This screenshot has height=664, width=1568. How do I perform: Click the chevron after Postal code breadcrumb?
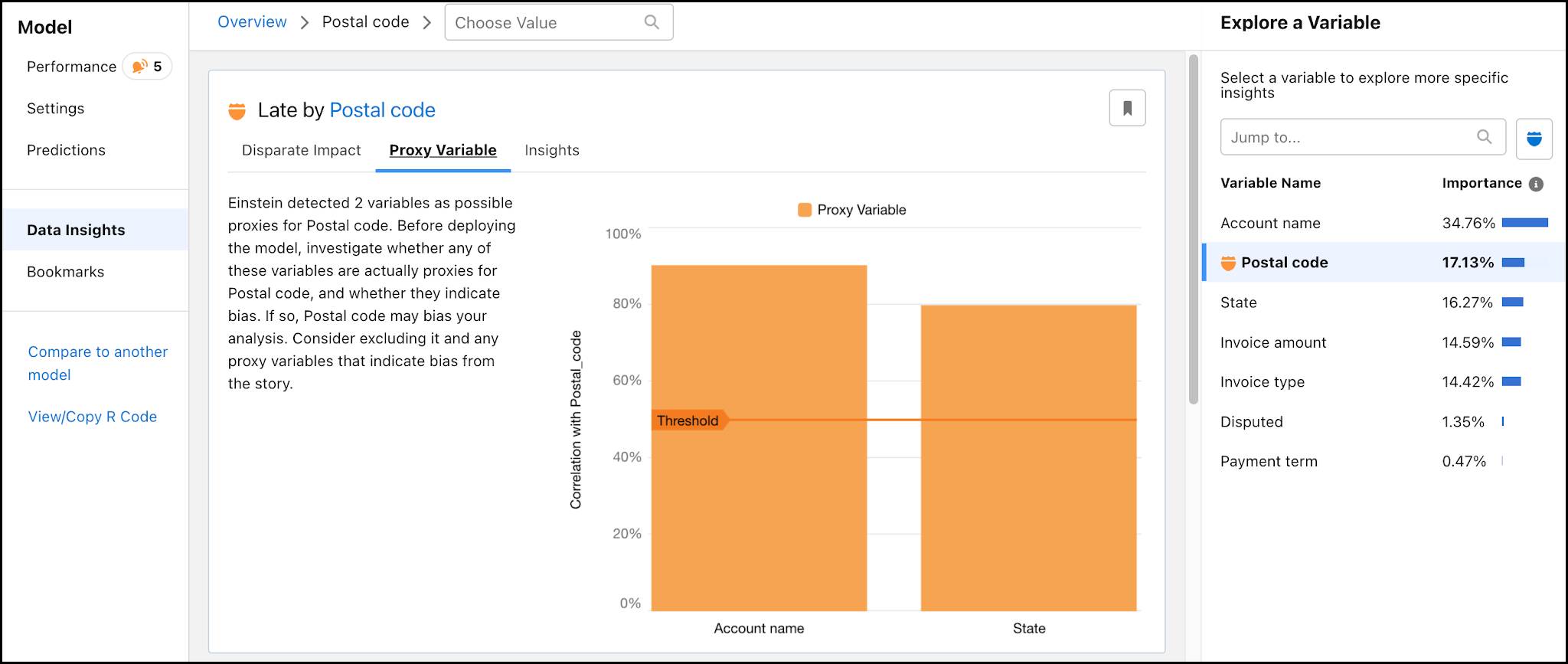click(x=427, y=23)
